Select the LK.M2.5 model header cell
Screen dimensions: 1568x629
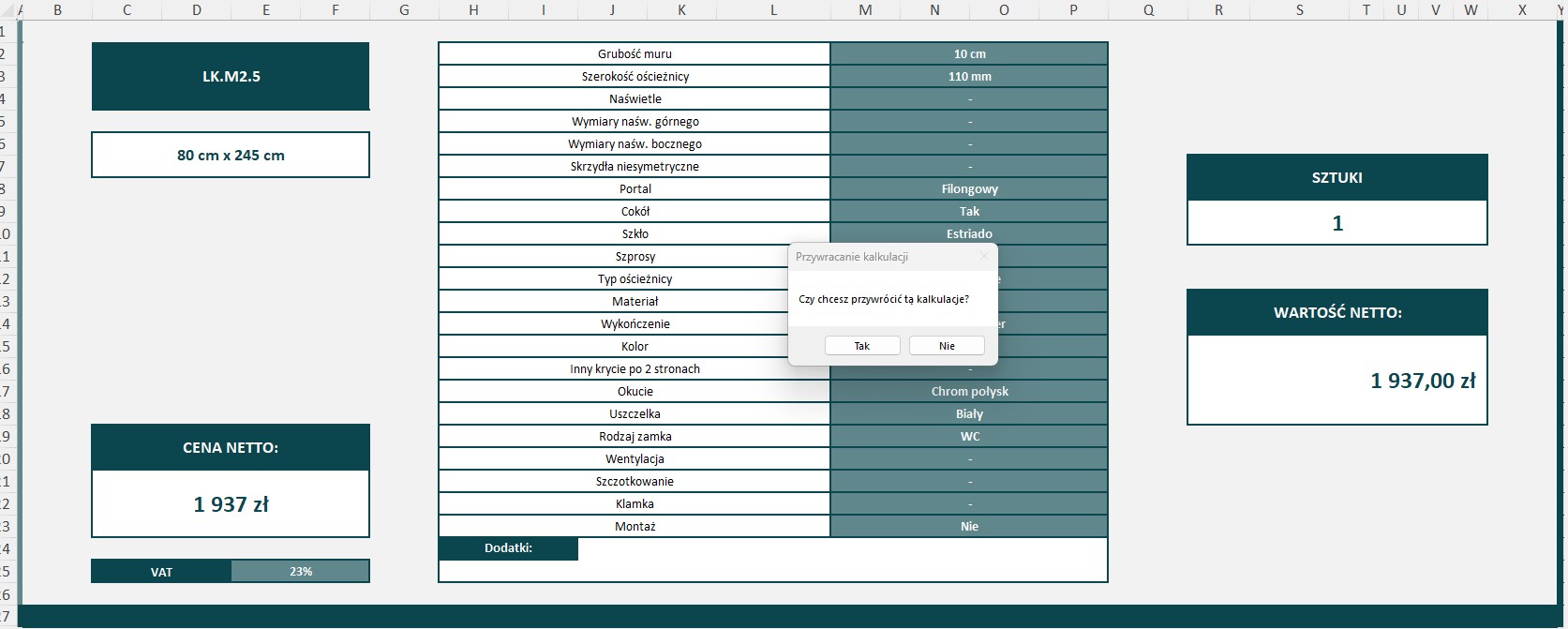(231, 77)
